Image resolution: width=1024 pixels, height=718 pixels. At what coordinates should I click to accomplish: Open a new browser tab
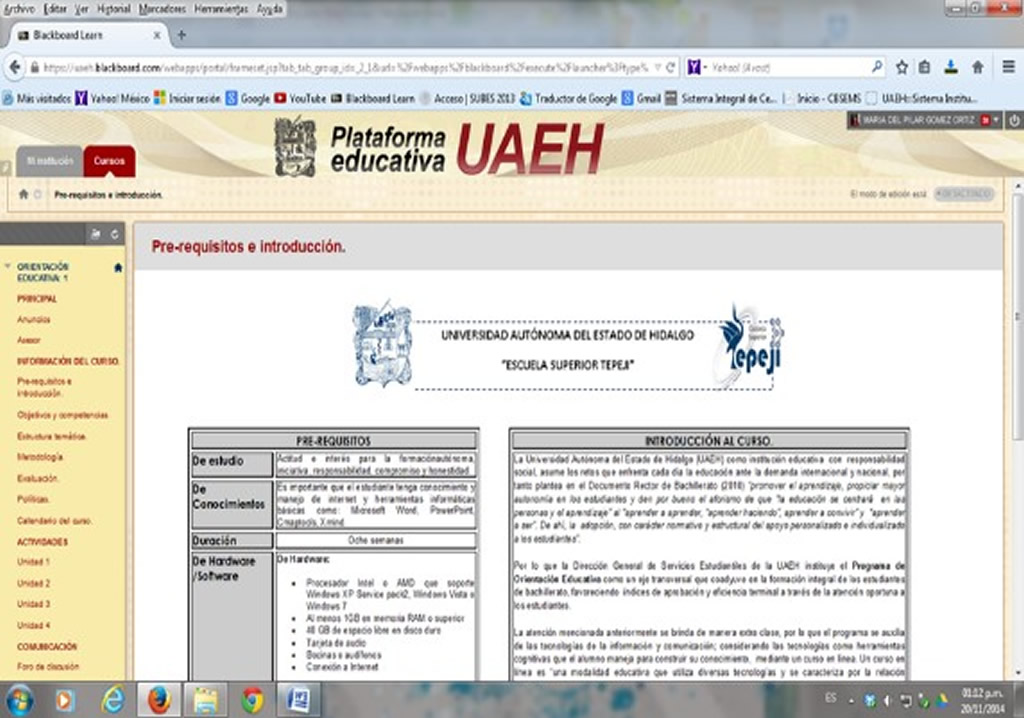pos(182,35)
